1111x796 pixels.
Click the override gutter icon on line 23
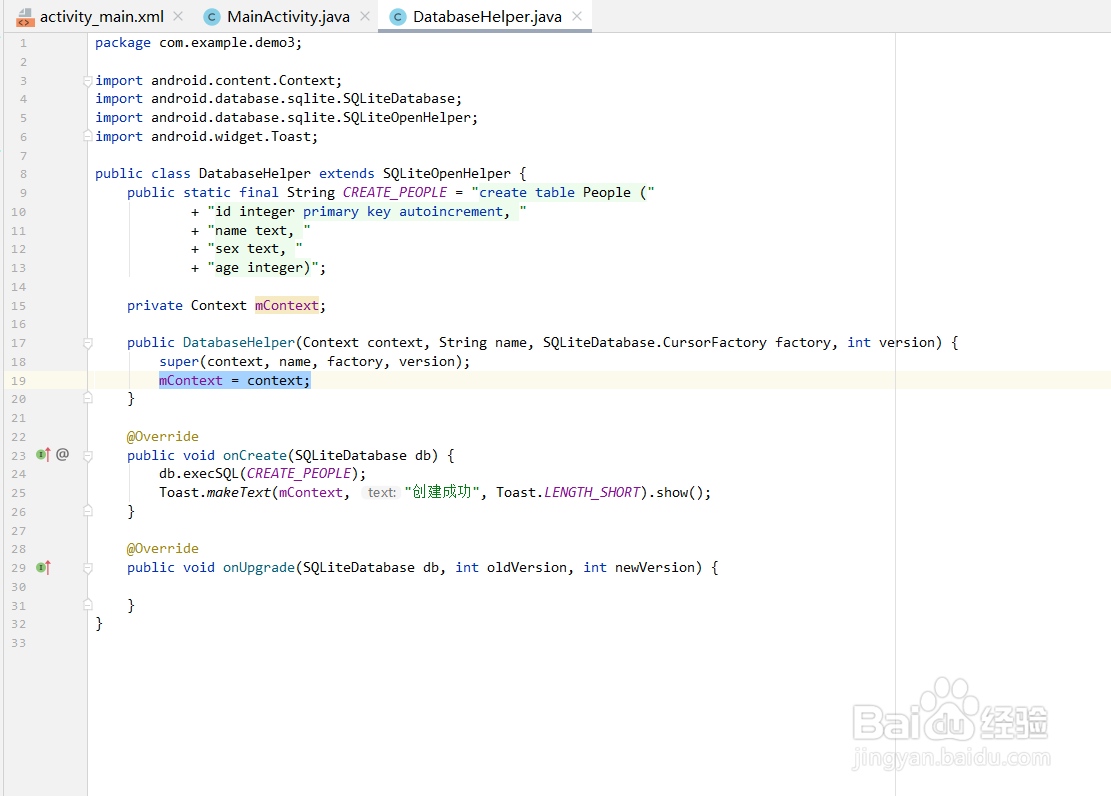(43, 454)
